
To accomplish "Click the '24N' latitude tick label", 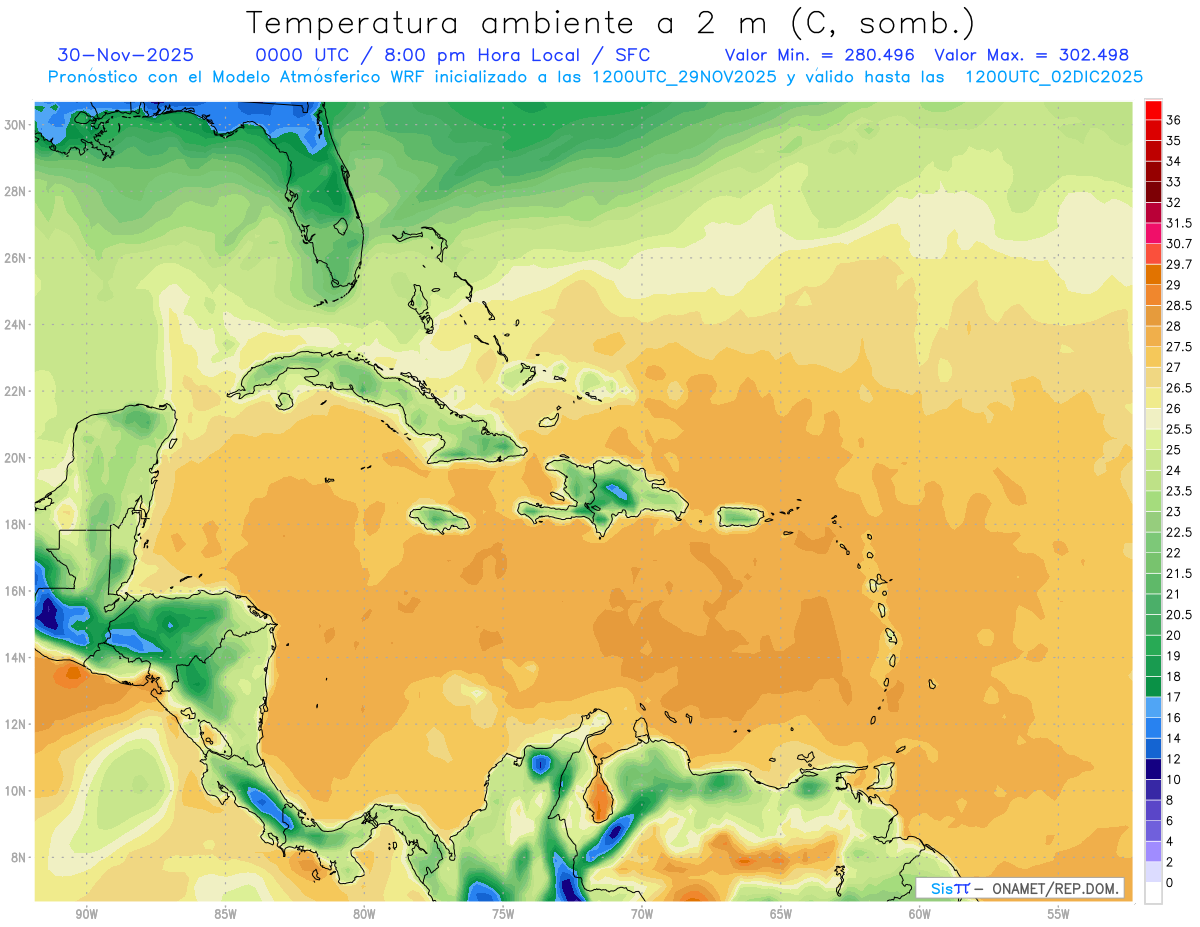I will (x=17, y=325).
